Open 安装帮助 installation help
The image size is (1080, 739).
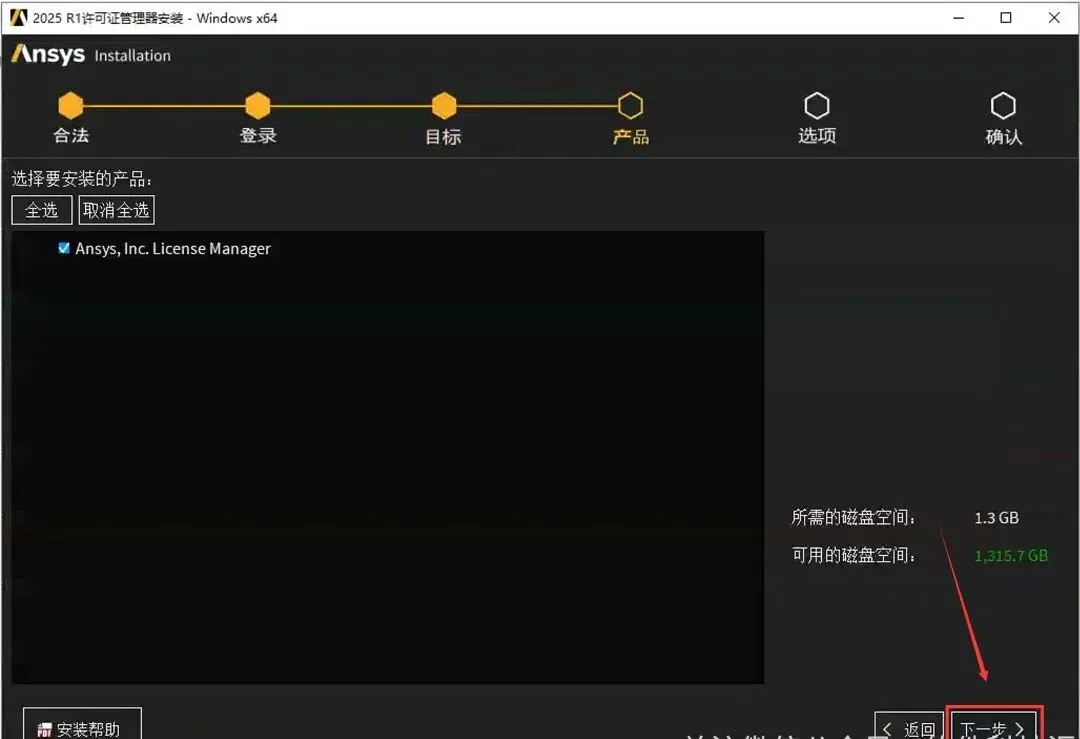82,725
